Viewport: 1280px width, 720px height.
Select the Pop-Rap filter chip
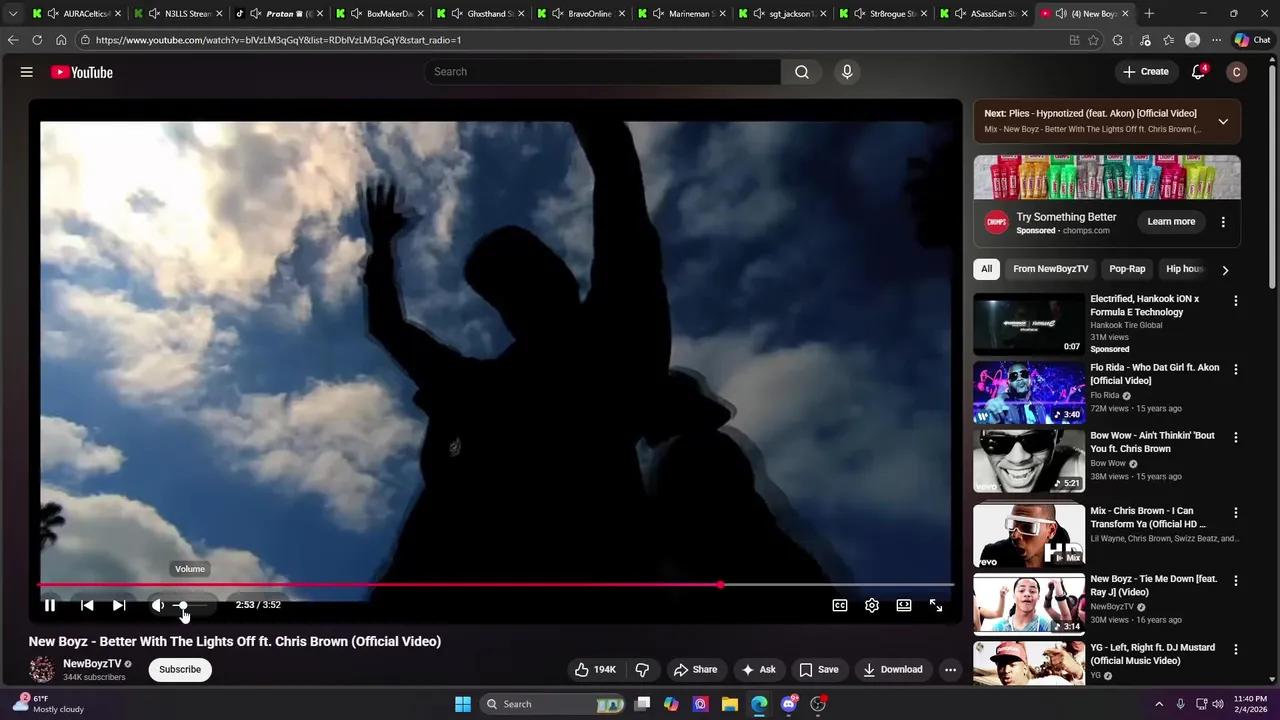point(1127,269)
